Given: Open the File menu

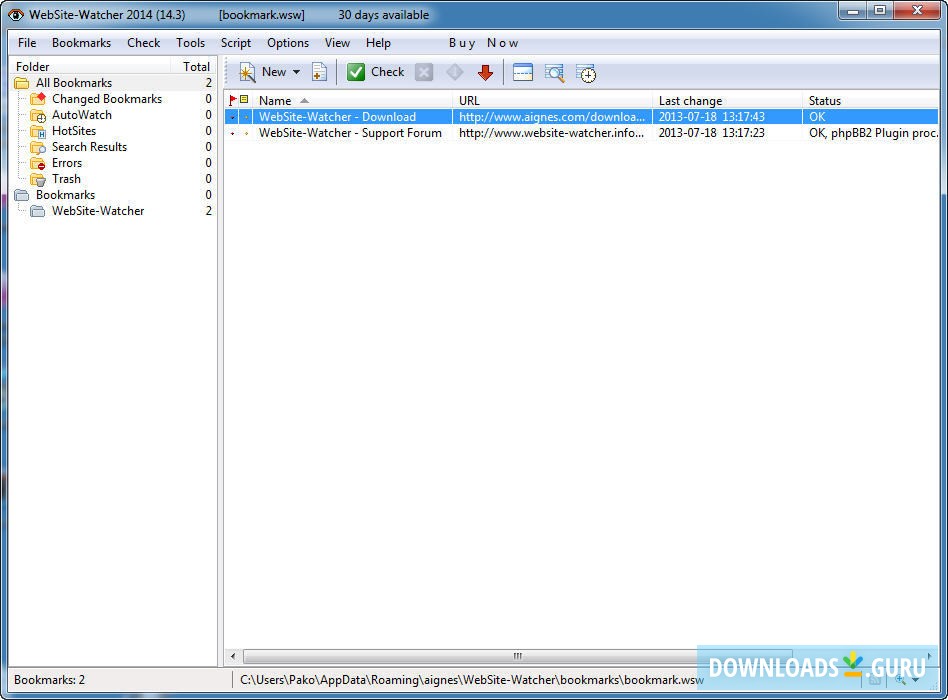Looking at the screenshot, I should tap(27, 43).
